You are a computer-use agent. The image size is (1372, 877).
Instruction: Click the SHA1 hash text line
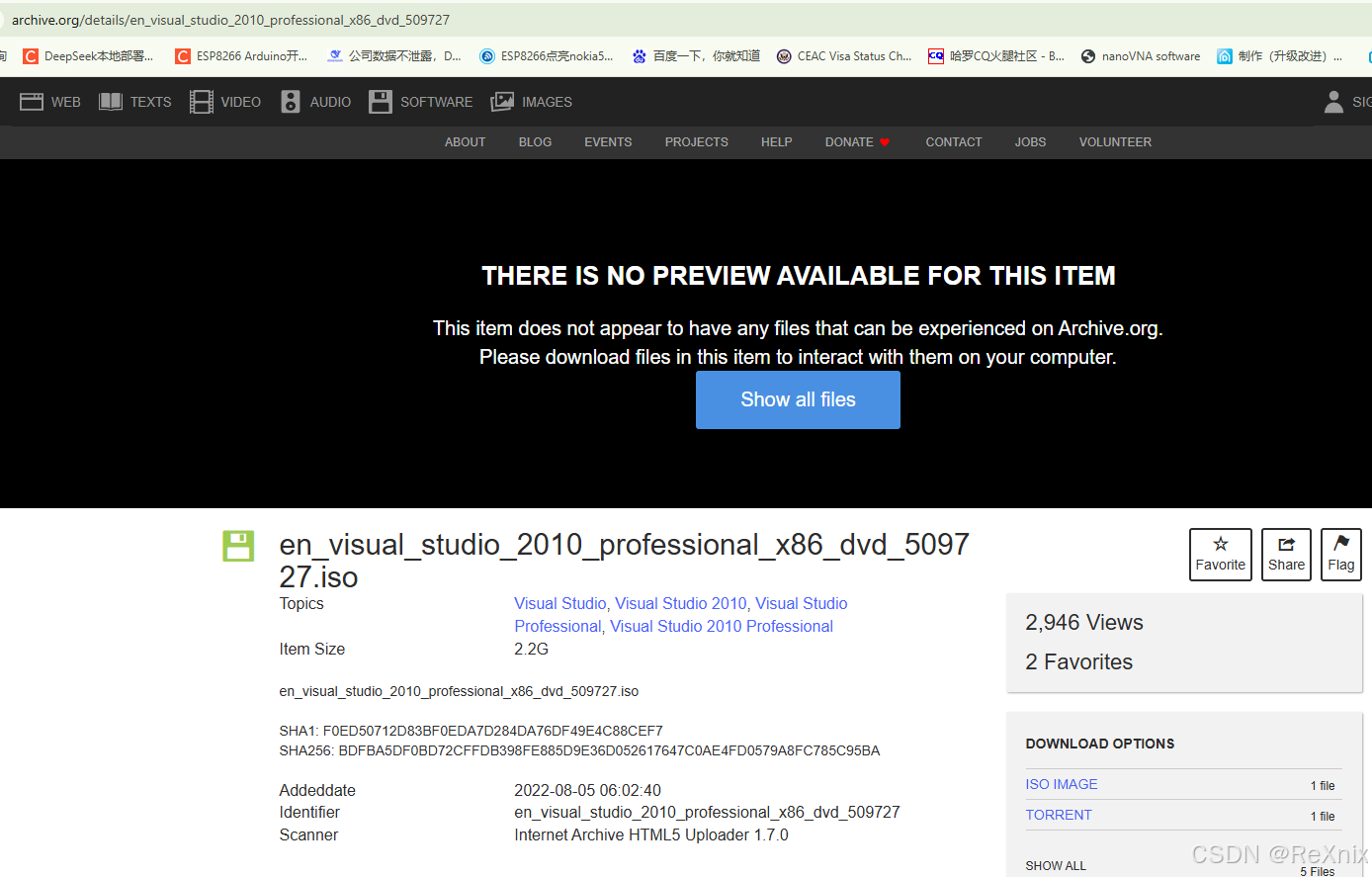pos(472,731)
